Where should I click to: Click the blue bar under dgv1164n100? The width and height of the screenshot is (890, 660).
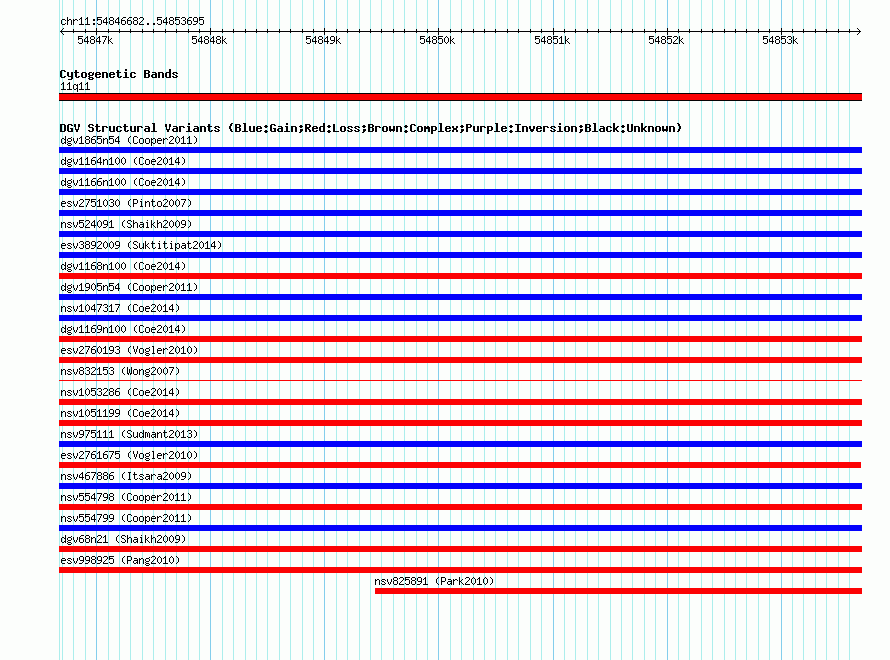tap(460, 171)
